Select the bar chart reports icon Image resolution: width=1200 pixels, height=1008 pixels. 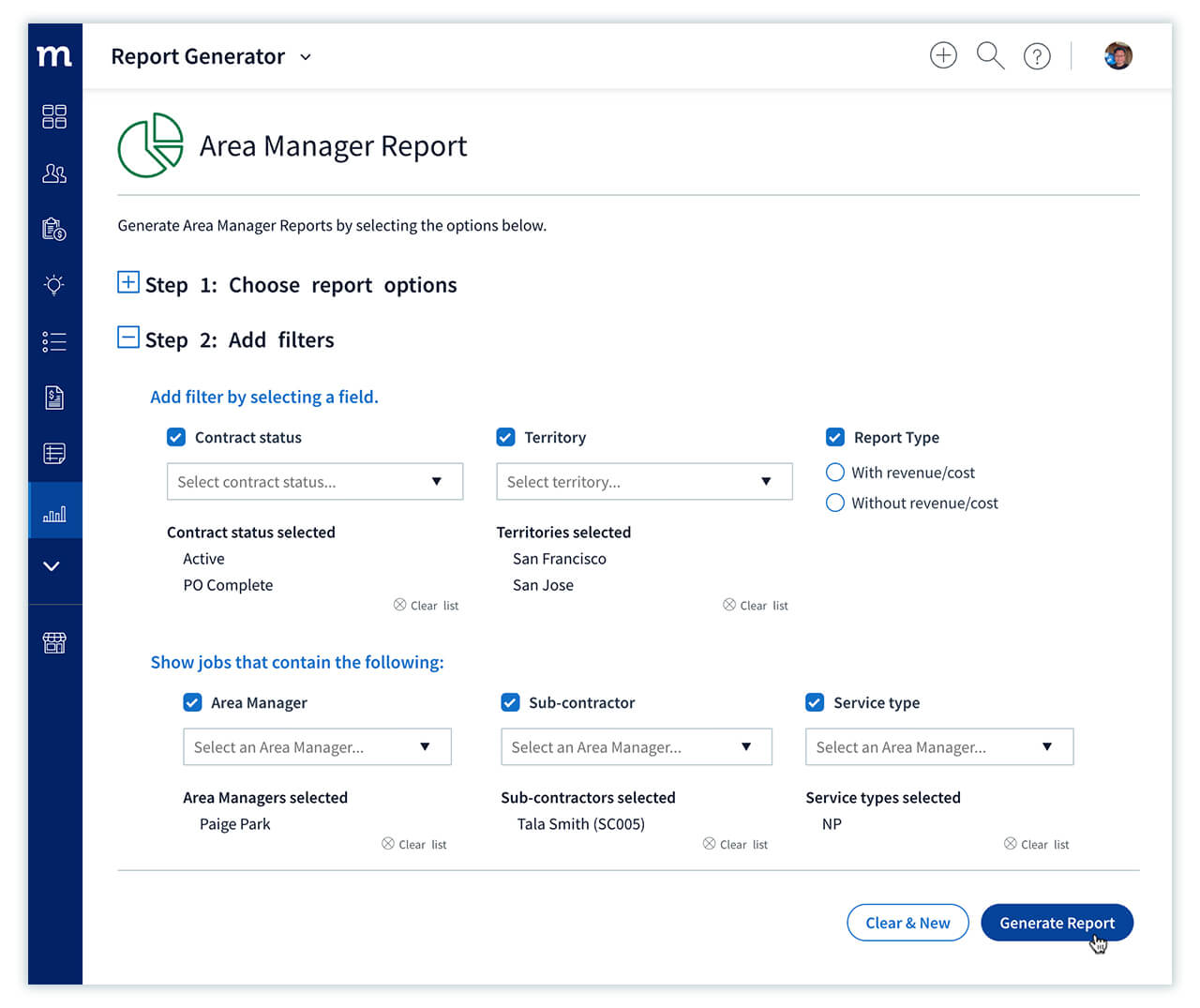(x=54, y=513)
